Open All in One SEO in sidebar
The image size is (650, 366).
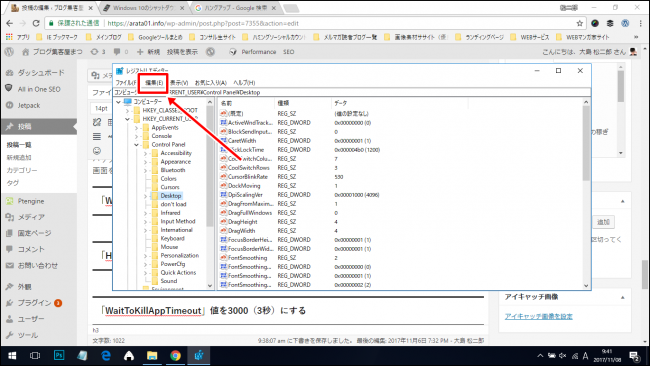coord(39,89)
